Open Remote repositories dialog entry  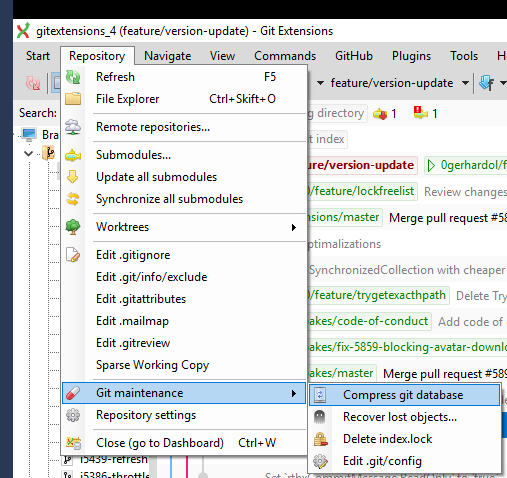184,127
